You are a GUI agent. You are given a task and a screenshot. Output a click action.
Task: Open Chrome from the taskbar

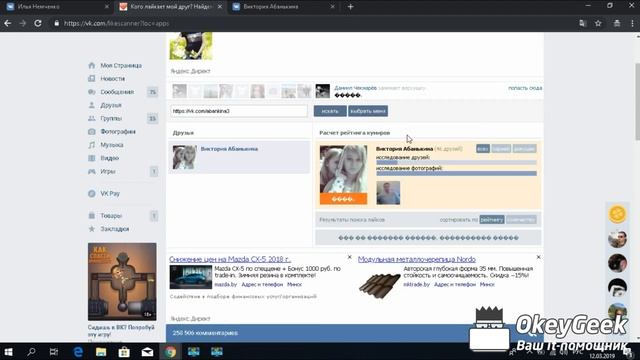[x=170, y=351]
